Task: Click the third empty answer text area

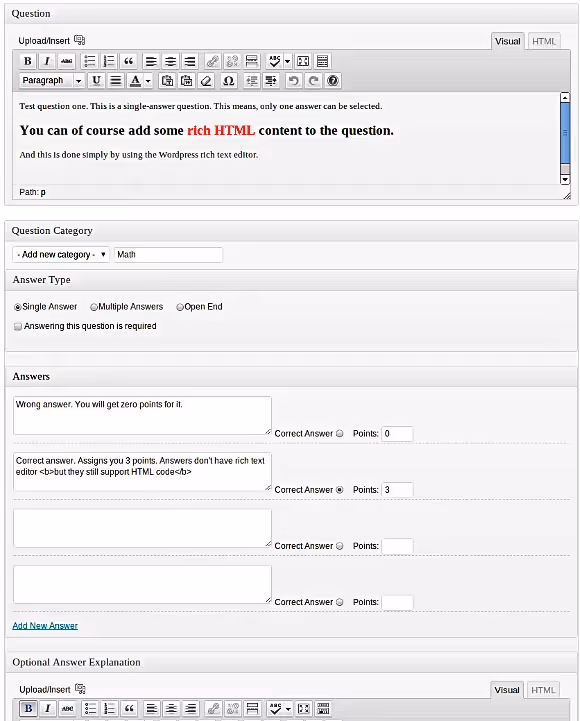Action: point(142,528)
